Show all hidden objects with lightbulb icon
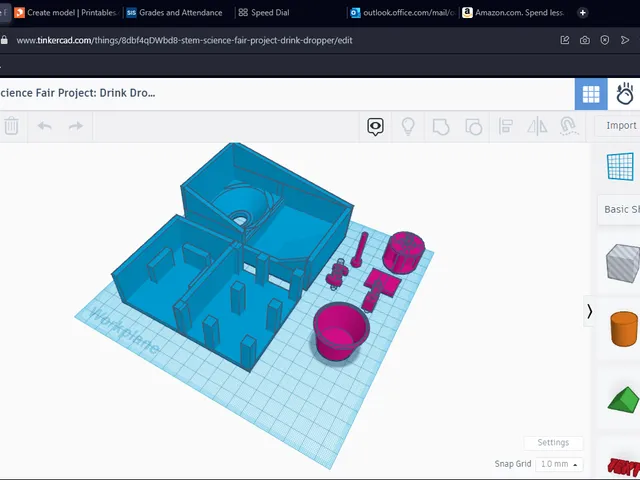The height and width of the screenshot is (480, 640). point(408,127)
